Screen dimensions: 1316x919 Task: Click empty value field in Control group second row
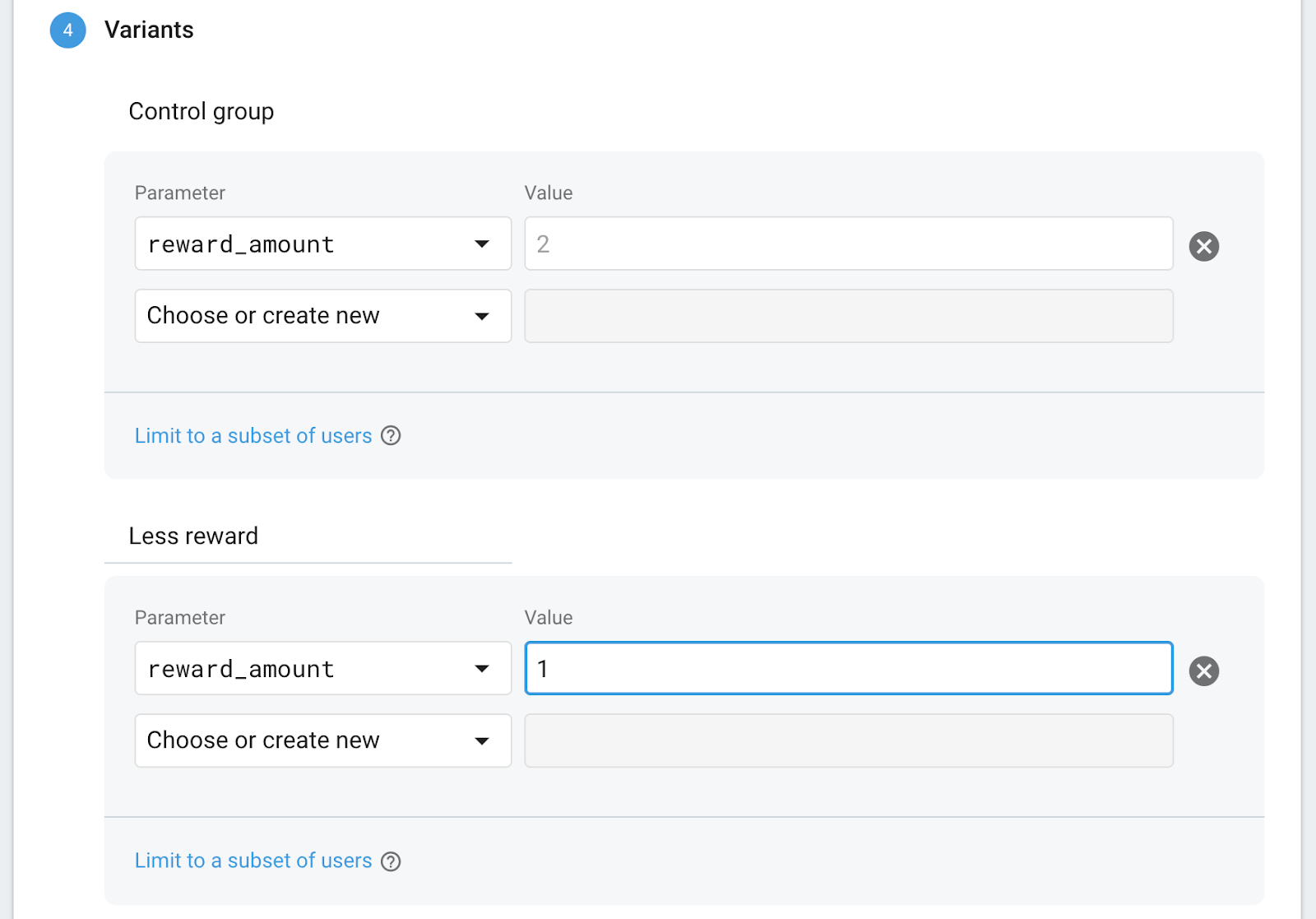[848, 316]
